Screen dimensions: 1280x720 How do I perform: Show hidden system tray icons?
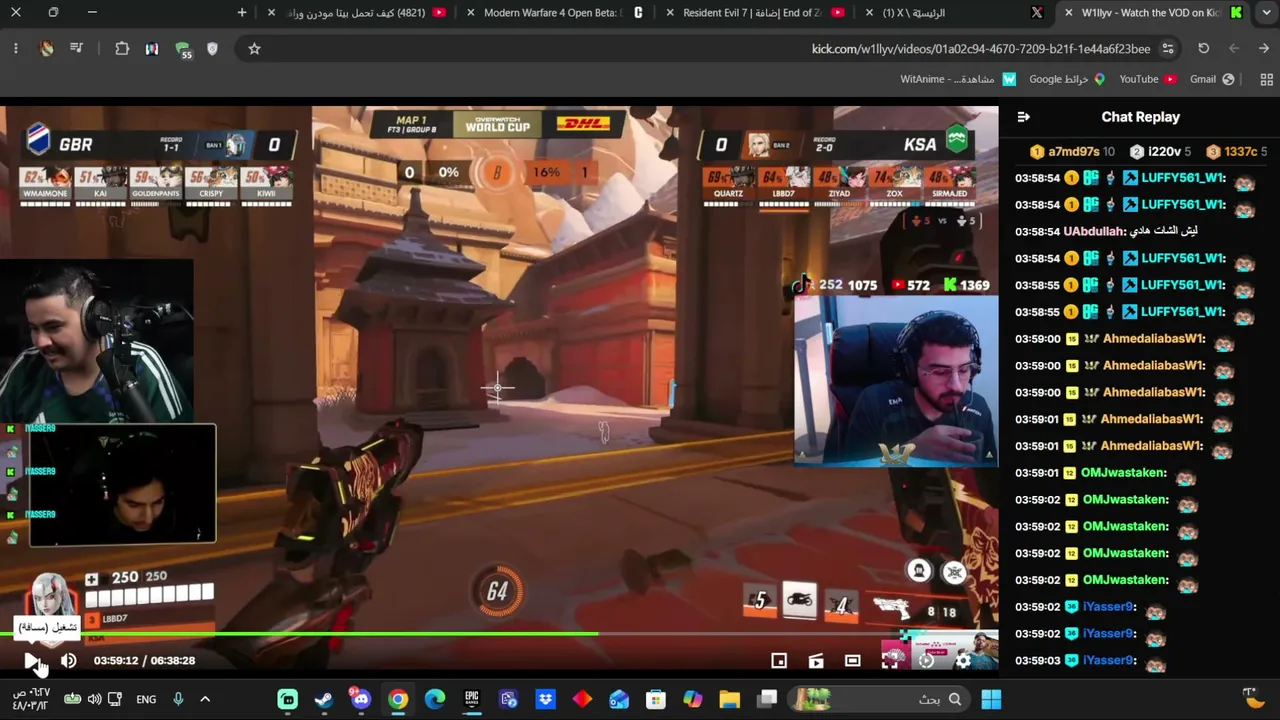[x=205, y=699]
